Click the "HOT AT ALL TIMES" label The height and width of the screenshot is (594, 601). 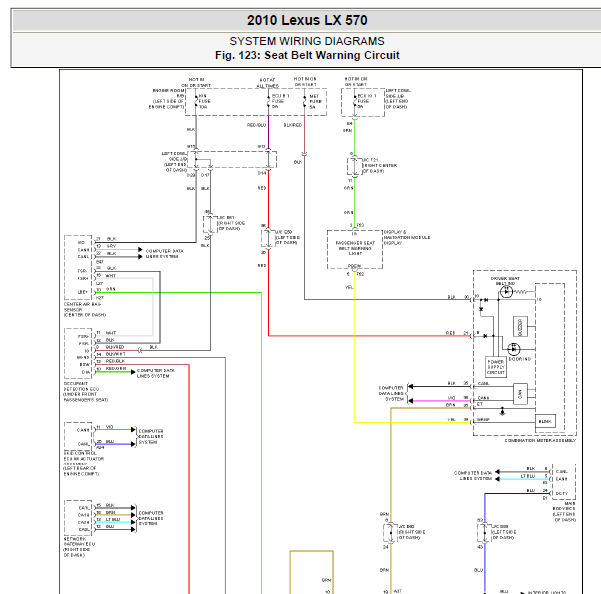267,83
